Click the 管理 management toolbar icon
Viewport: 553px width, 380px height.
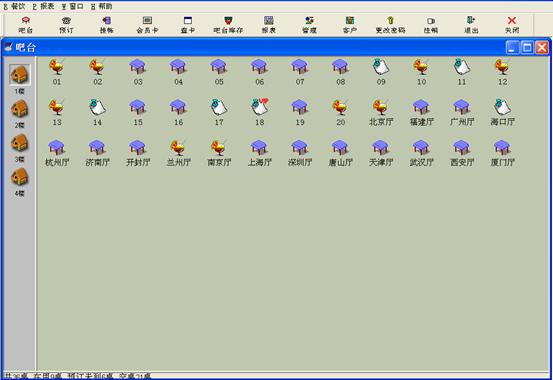pyautogui.click(x=309, y=25)
